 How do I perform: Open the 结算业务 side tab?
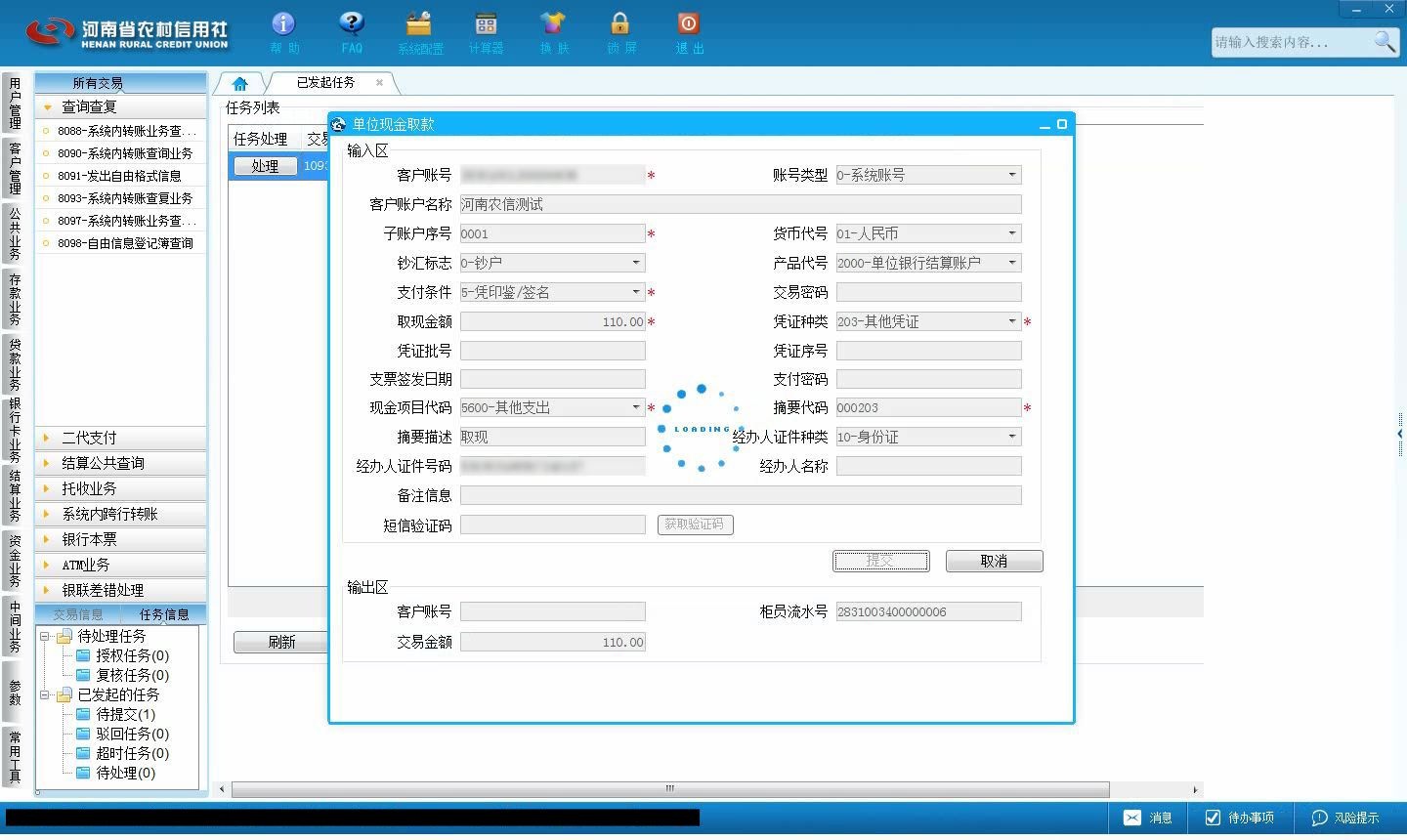pos(15,496)
